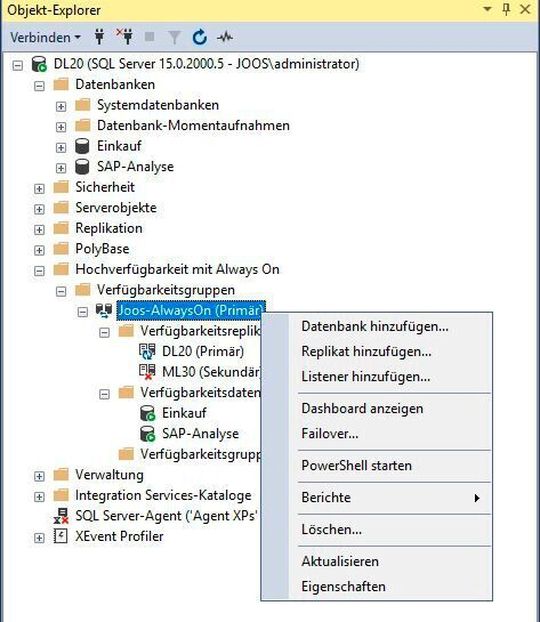Select the DL20 SQL Server root label
540x622 pixels.
pyautogui.click(x=206, y=64)
